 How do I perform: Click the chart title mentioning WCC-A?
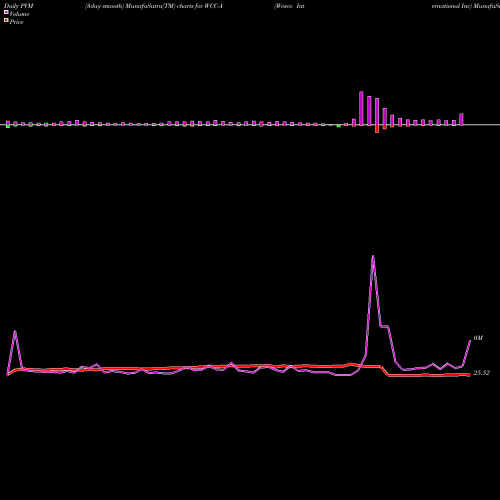154,6
